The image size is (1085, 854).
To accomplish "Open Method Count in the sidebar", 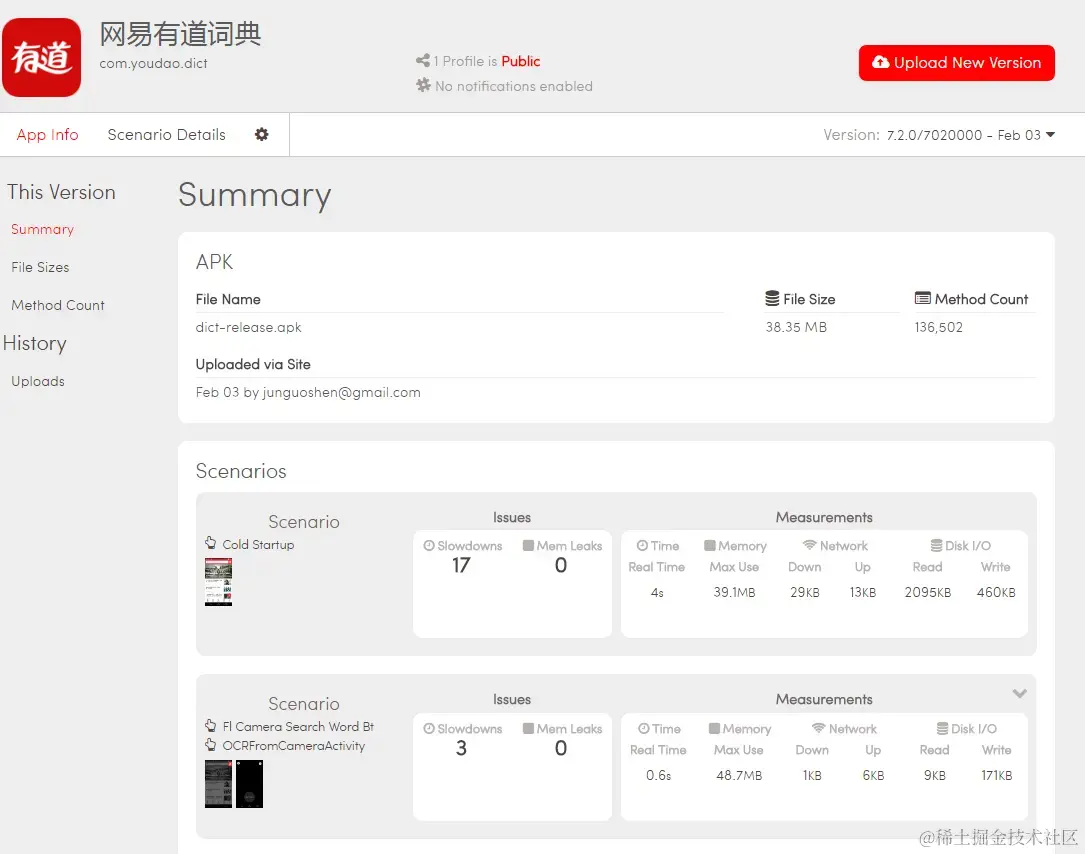I will [x=58, y=305].
